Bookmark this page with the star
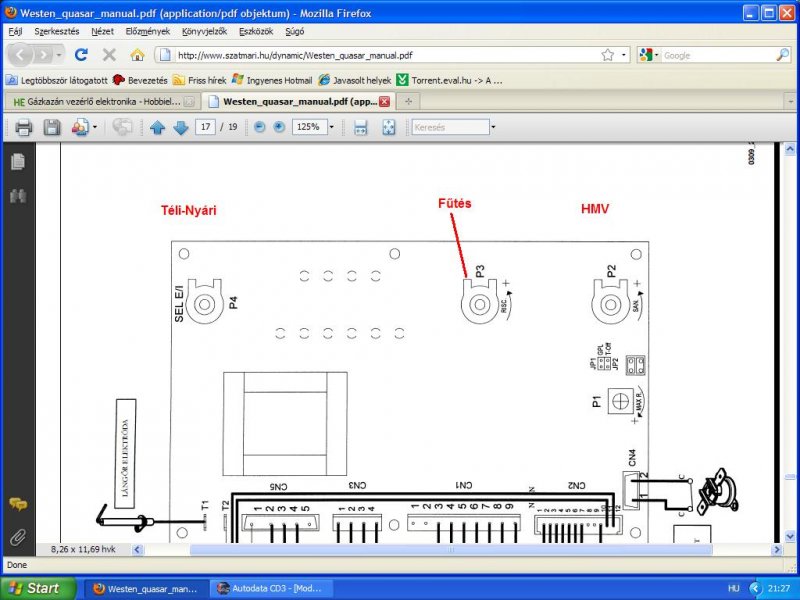Viewport: 800px width, 600px height. coord(607,55)
